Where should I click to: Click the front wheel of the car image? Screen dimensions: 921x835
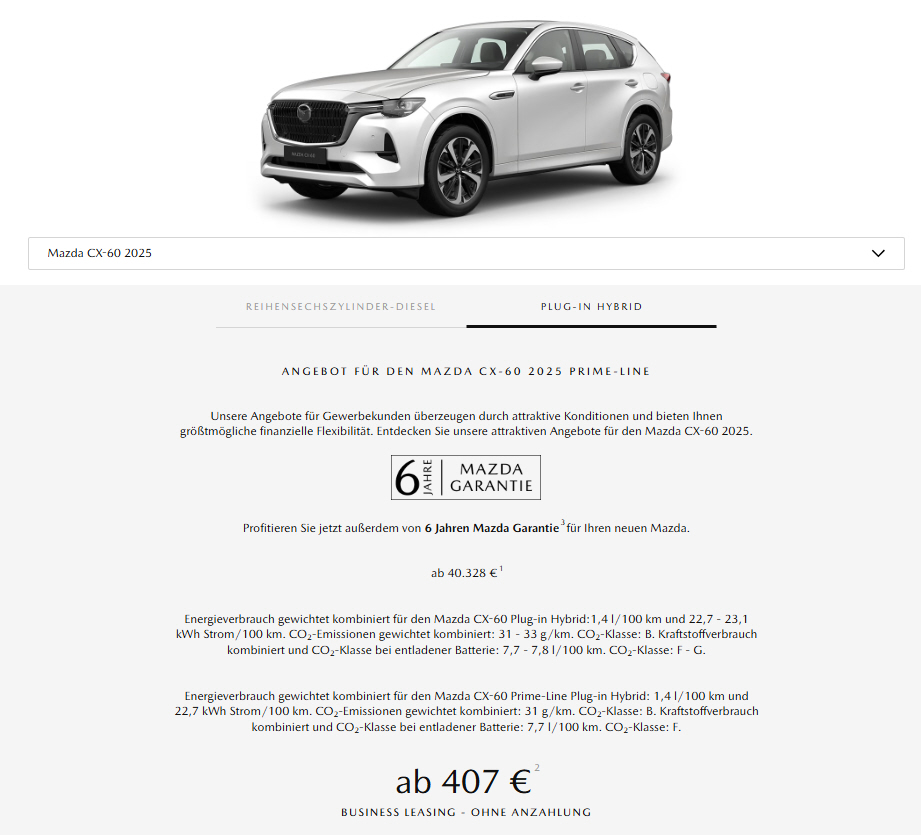[459, 170]
